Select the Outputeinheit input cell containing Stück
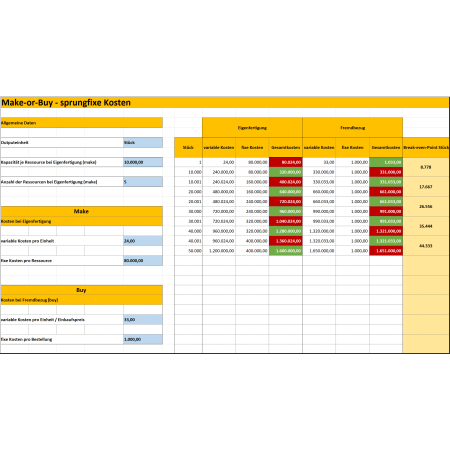The image size is (450, 450). (x=143, y=142)
